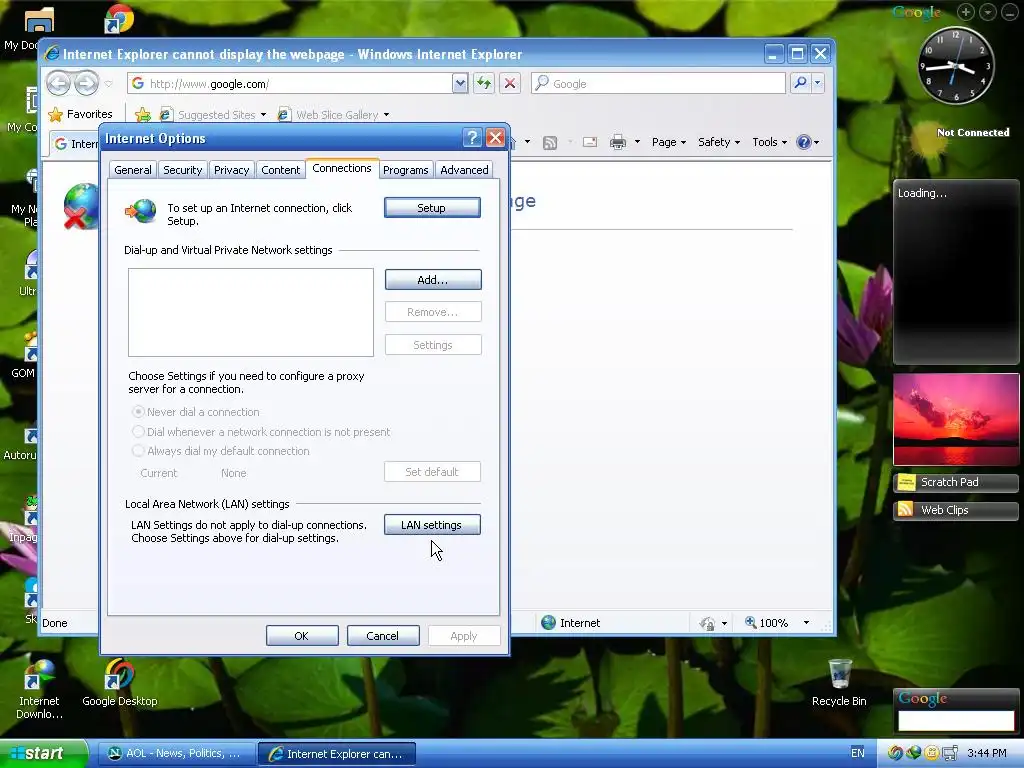
Task: Select Dial whenever network not present radio
Action: pyautogui.click(x=138, y=432)
